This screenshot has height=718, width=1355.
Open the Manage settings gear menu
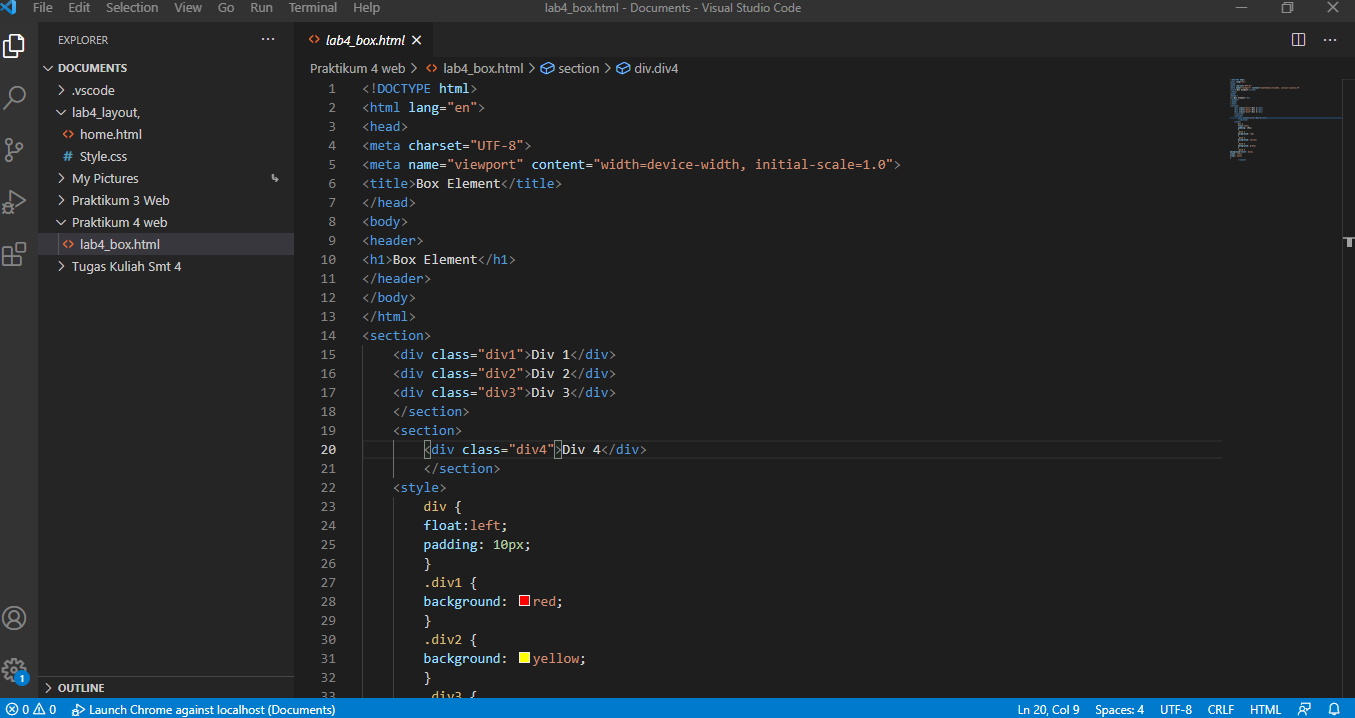(14, 670)
